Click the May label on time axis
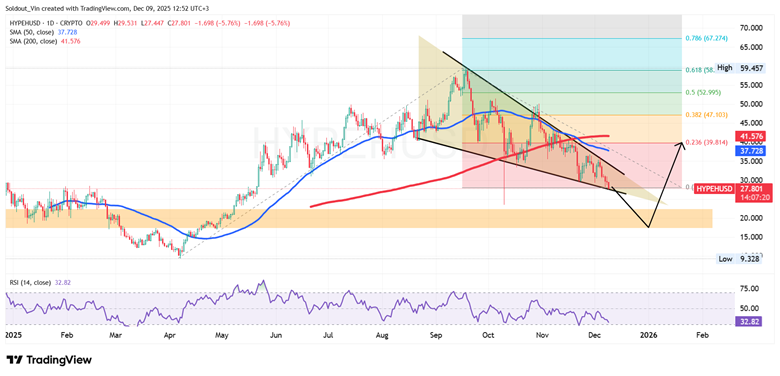The width and height of the screenshot is (780, 376). point(222,336)
